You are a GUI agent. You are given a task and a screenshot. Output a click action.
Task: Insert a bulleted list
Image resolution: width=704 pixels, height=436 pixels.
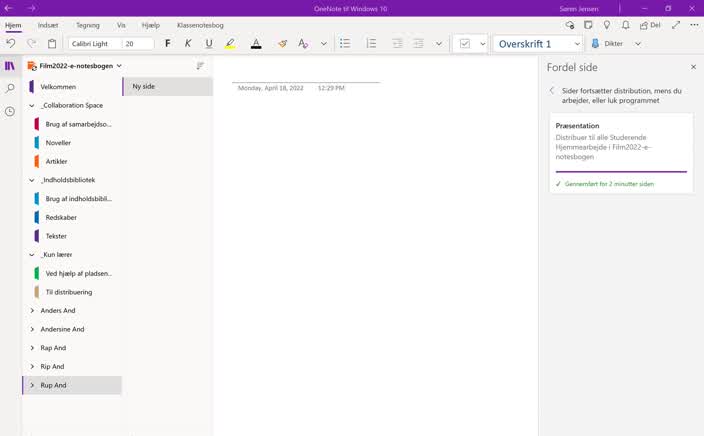(x=345, y=44)
